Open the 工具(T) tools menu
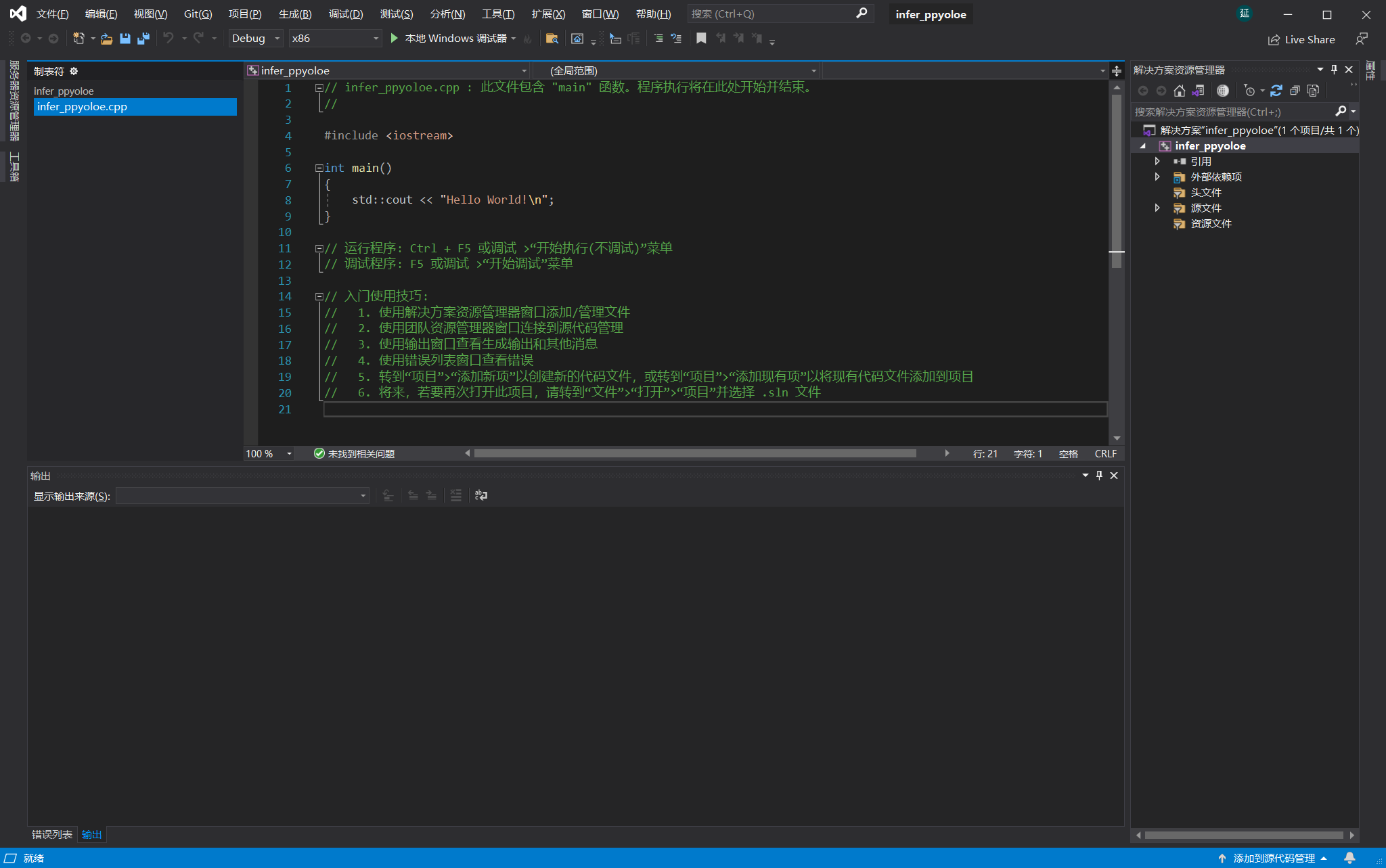Viewport: 1386px width, 868px height. point(498,14)
